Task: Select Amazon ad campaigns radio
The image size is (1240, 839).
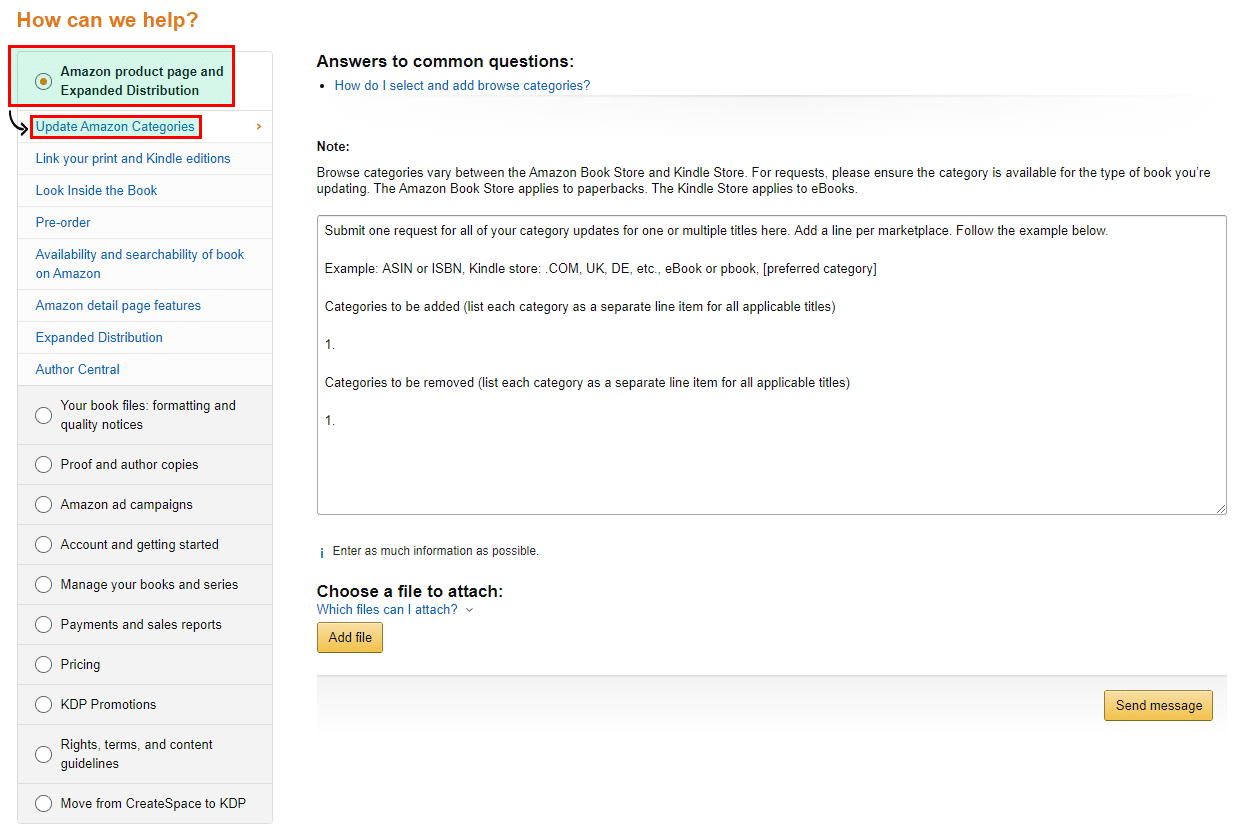Action: 44,505
